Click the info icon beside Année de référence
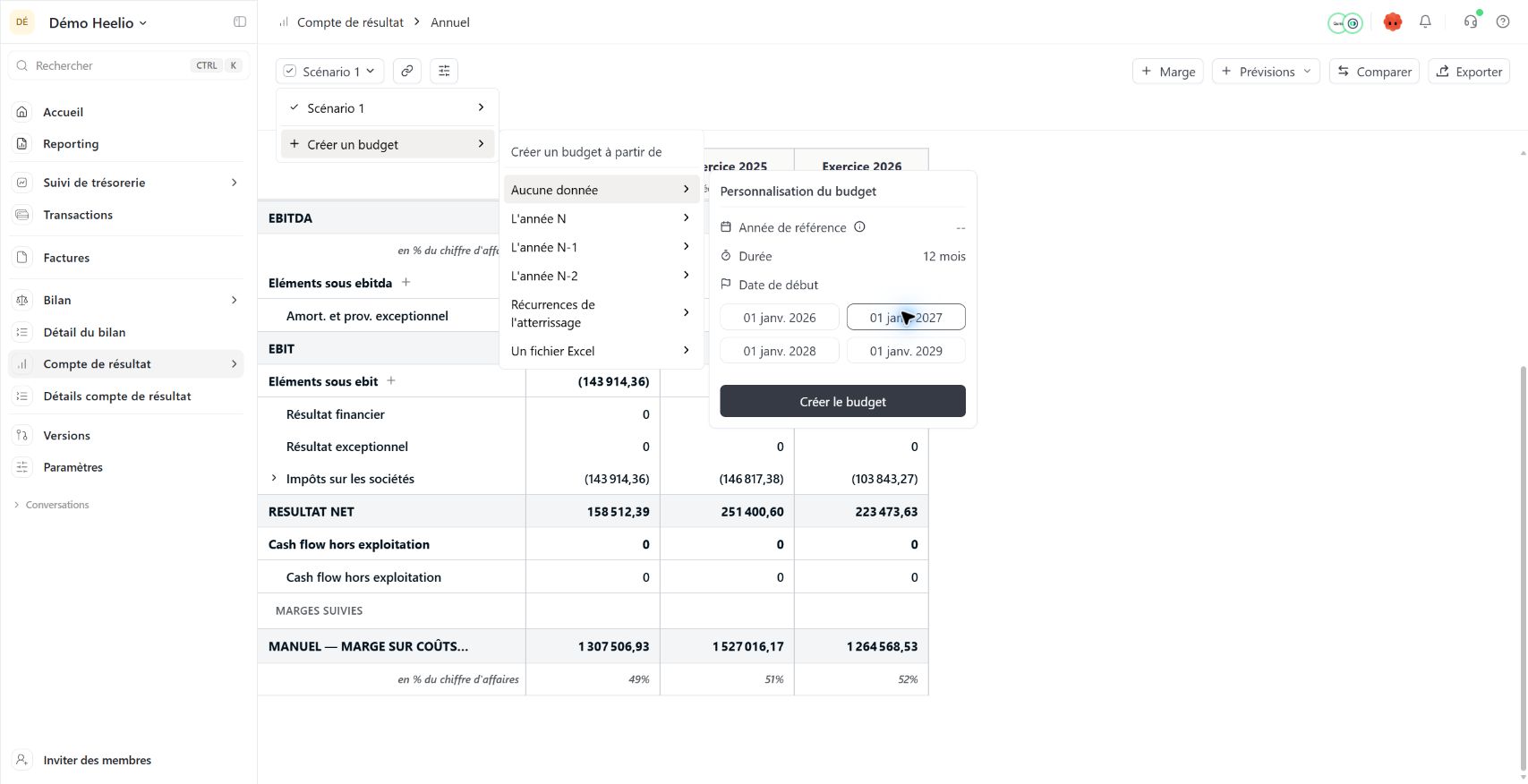Viewport: 1528px width, 784px height. point(859,227)
